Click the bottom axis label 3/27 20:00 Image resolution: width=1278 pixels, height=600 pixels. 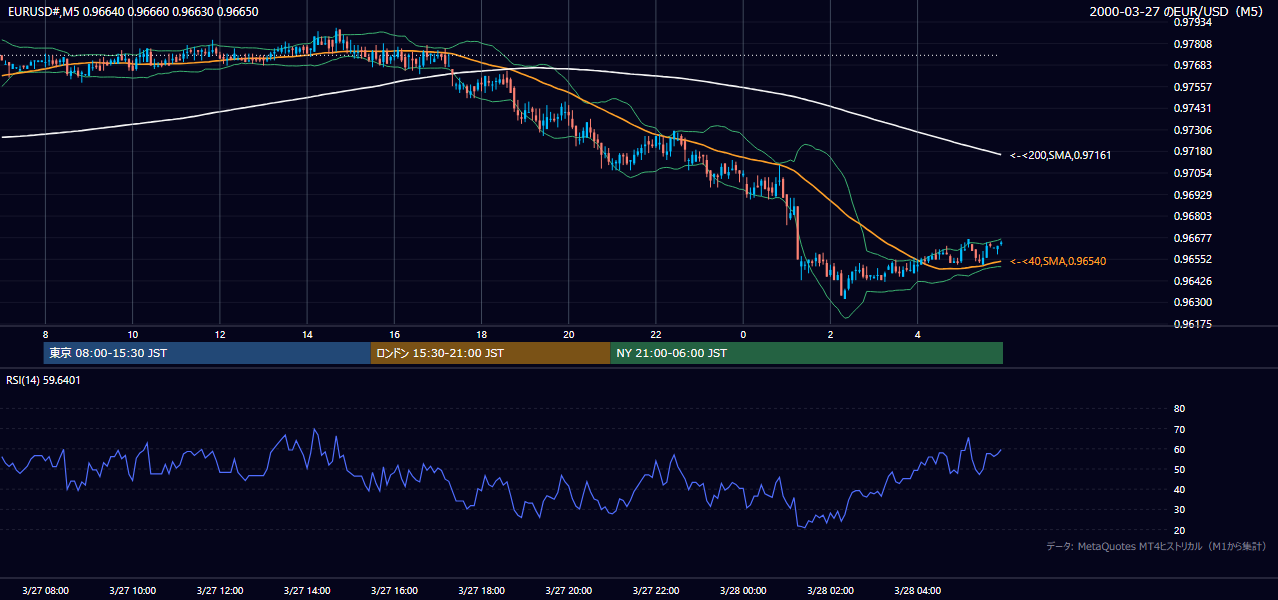point(569,590)
